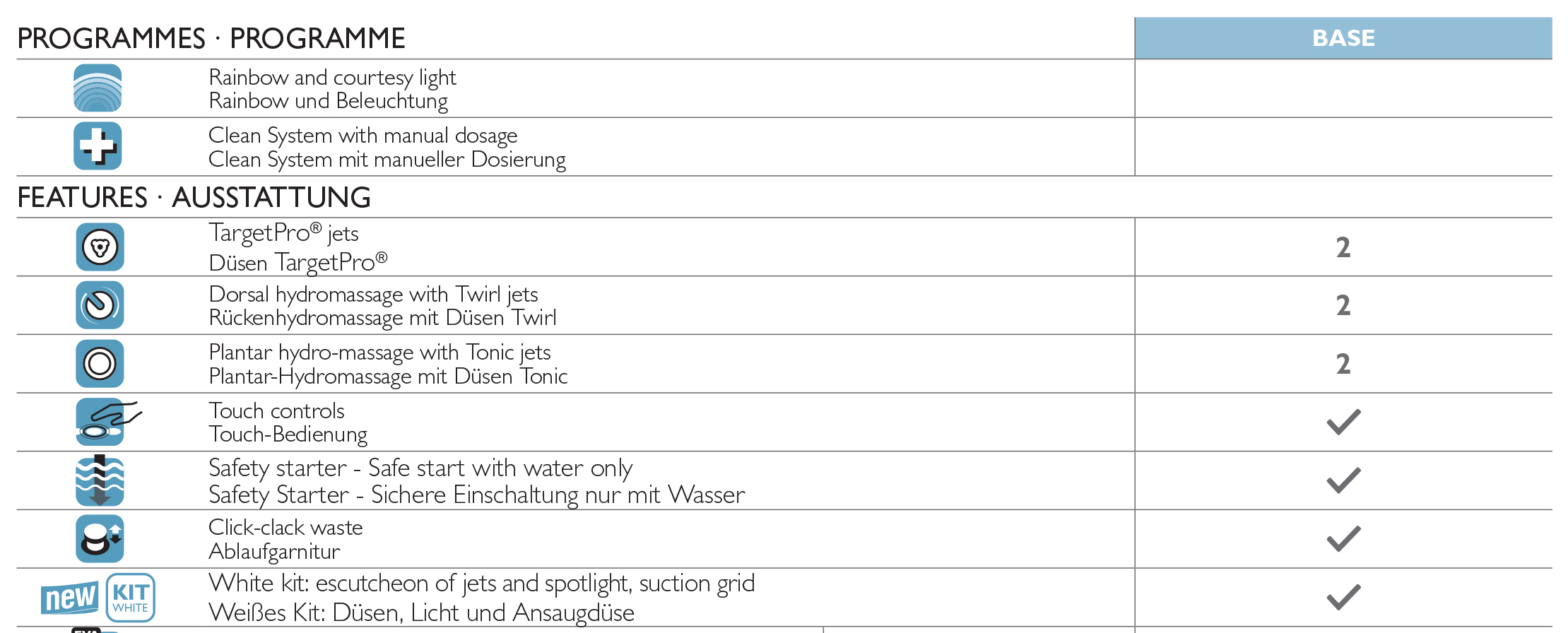
Task: Click the Twirl jets dorsal hydromassage icon
Action: [100, 305]
